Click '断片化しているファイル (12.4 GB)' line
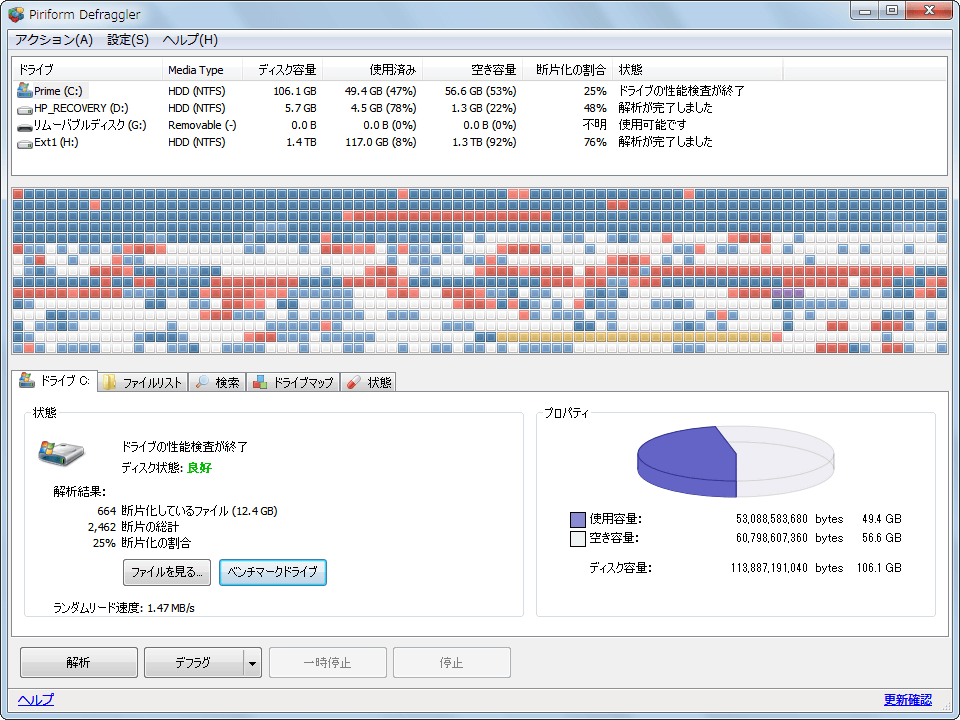The height and width of the screenshot is (720, 960). [x=199, y=511]
